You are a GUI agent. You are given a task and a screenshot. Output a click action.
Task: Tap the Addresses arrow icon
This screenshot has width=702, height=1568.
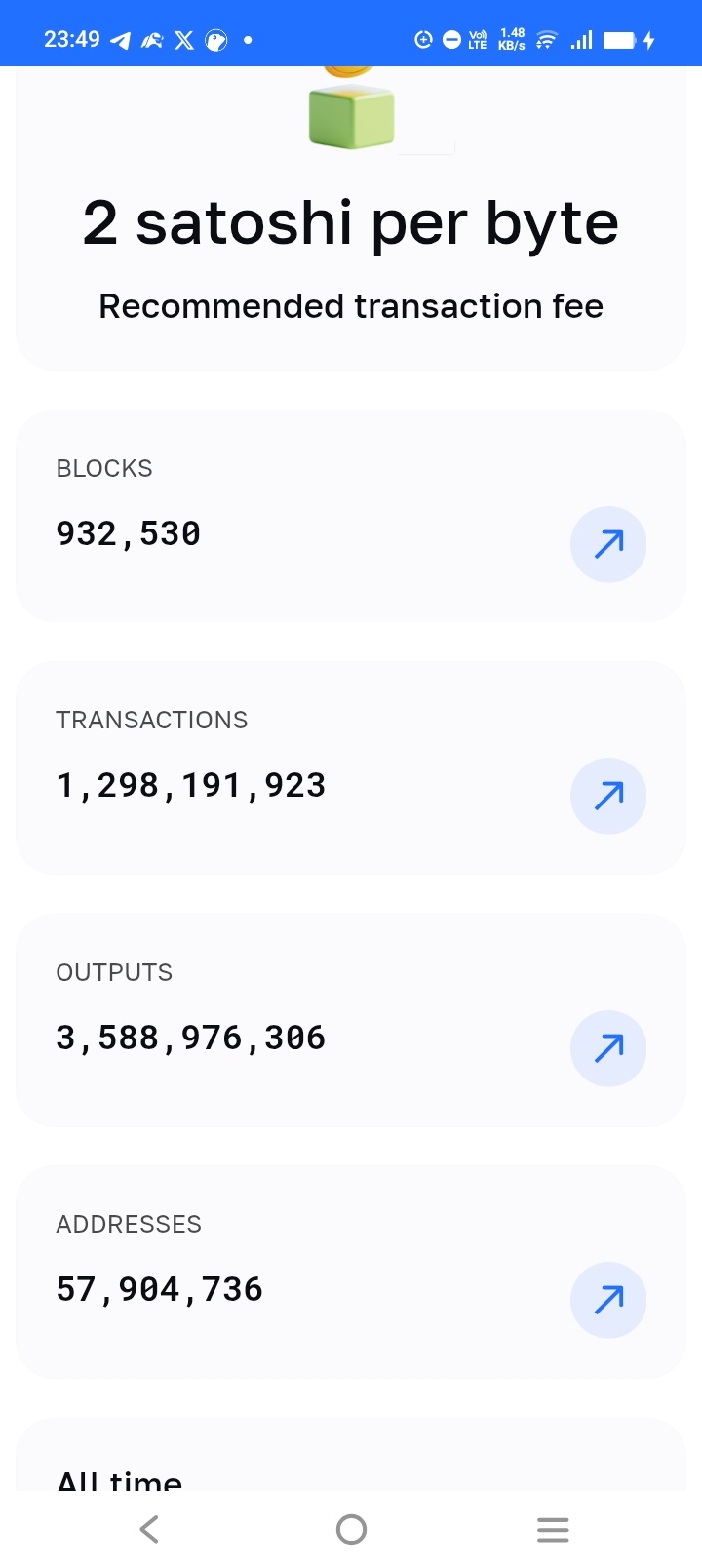(608, 1300)
